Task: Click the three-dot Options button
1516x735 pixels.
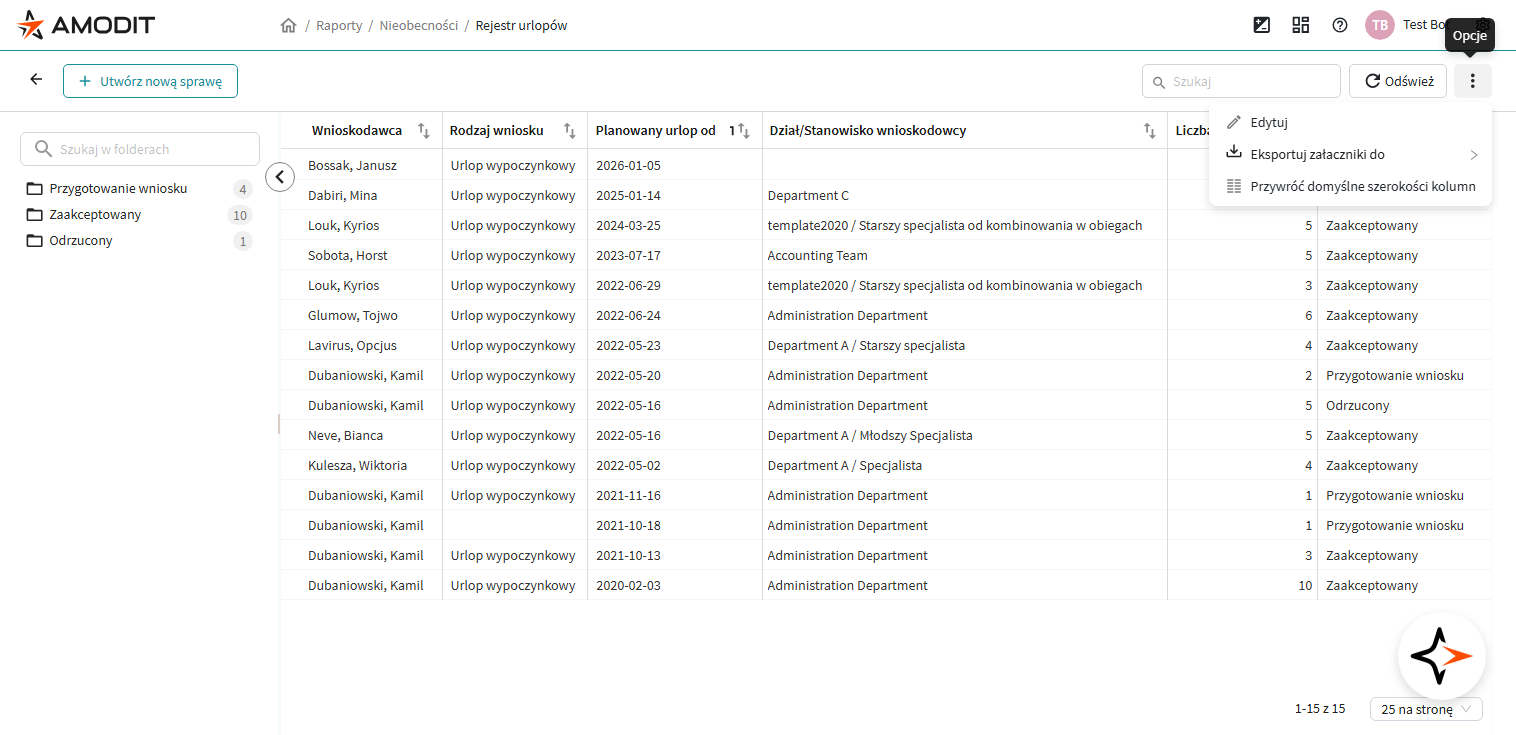Action: 1472,81
